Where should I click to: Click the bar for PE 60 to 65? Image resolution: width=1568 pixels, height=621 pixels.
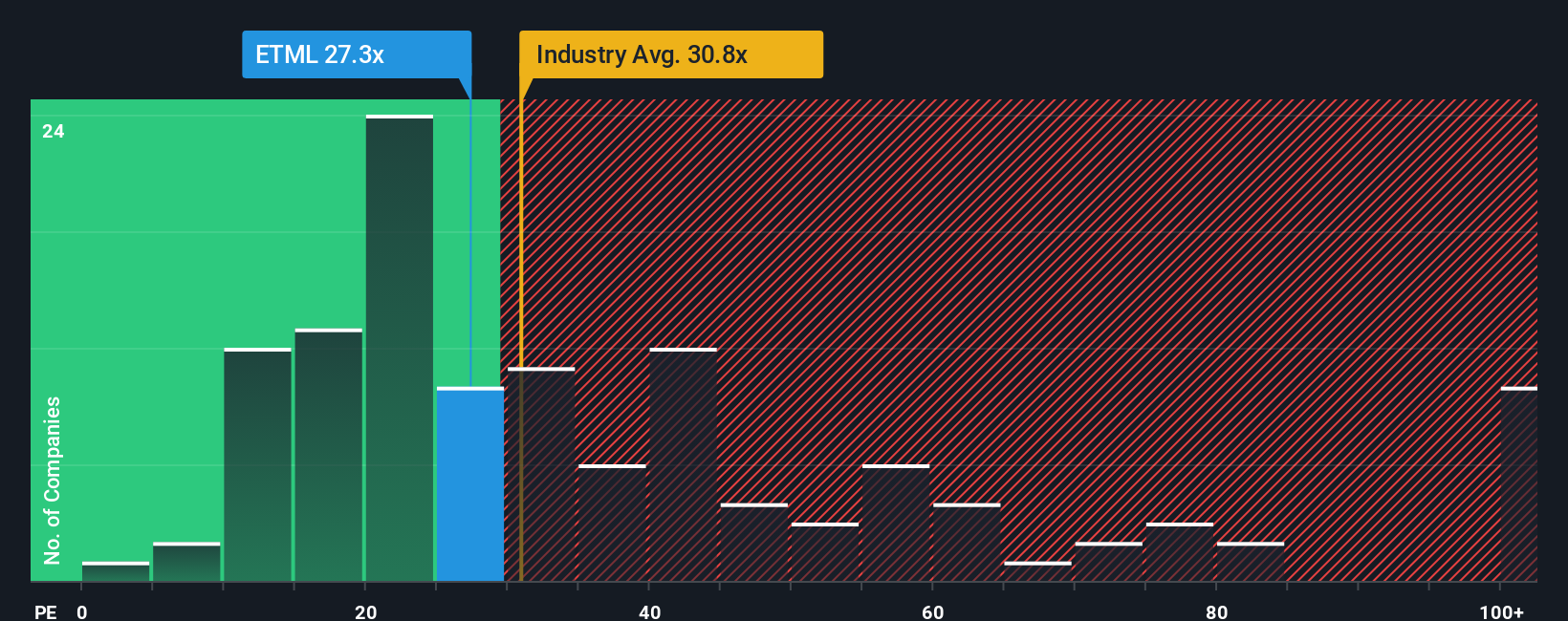tap(967, 543)
